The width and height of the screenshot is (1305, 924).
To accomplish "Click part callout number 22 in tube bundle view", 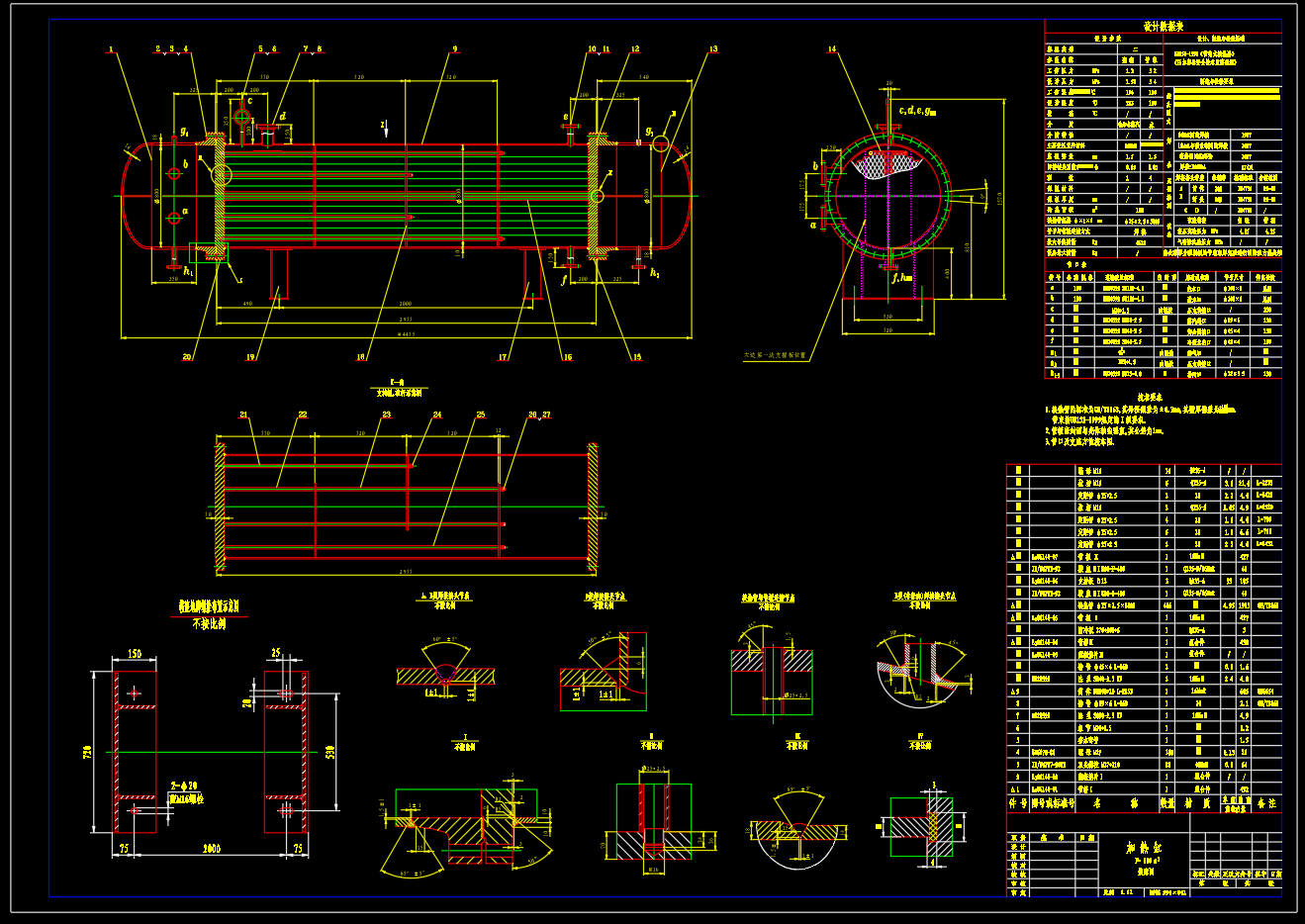I will pos(303,416).
